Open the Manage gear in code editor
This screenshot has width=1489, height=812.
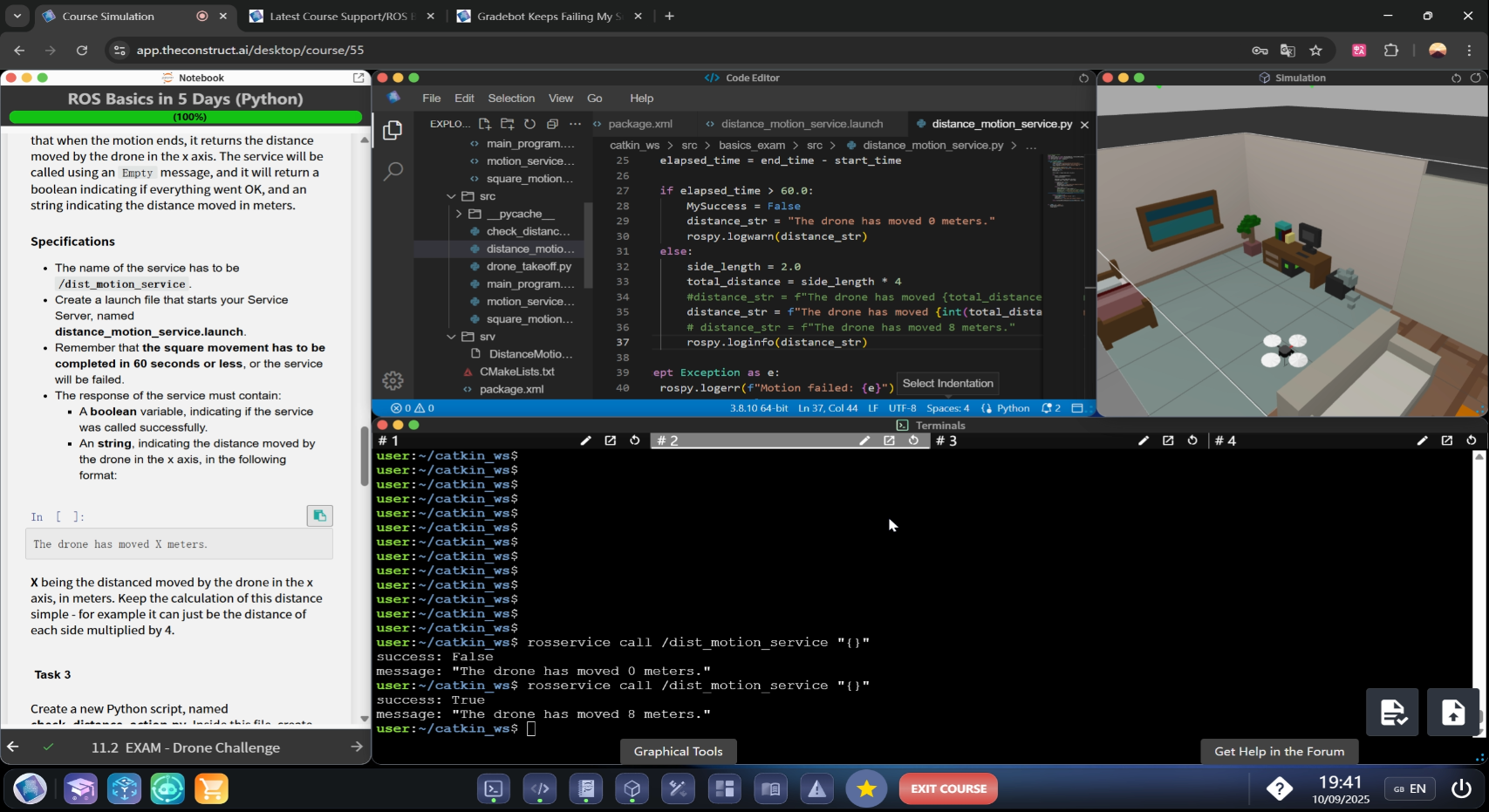[393, 380]
